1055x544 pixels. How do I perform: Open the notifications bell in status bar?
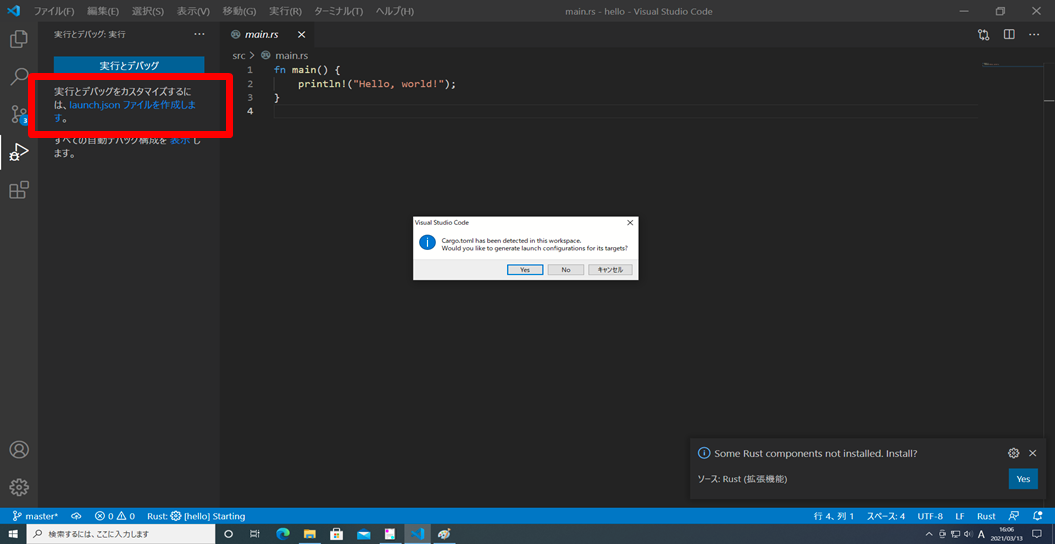[x=1037, y=516]
